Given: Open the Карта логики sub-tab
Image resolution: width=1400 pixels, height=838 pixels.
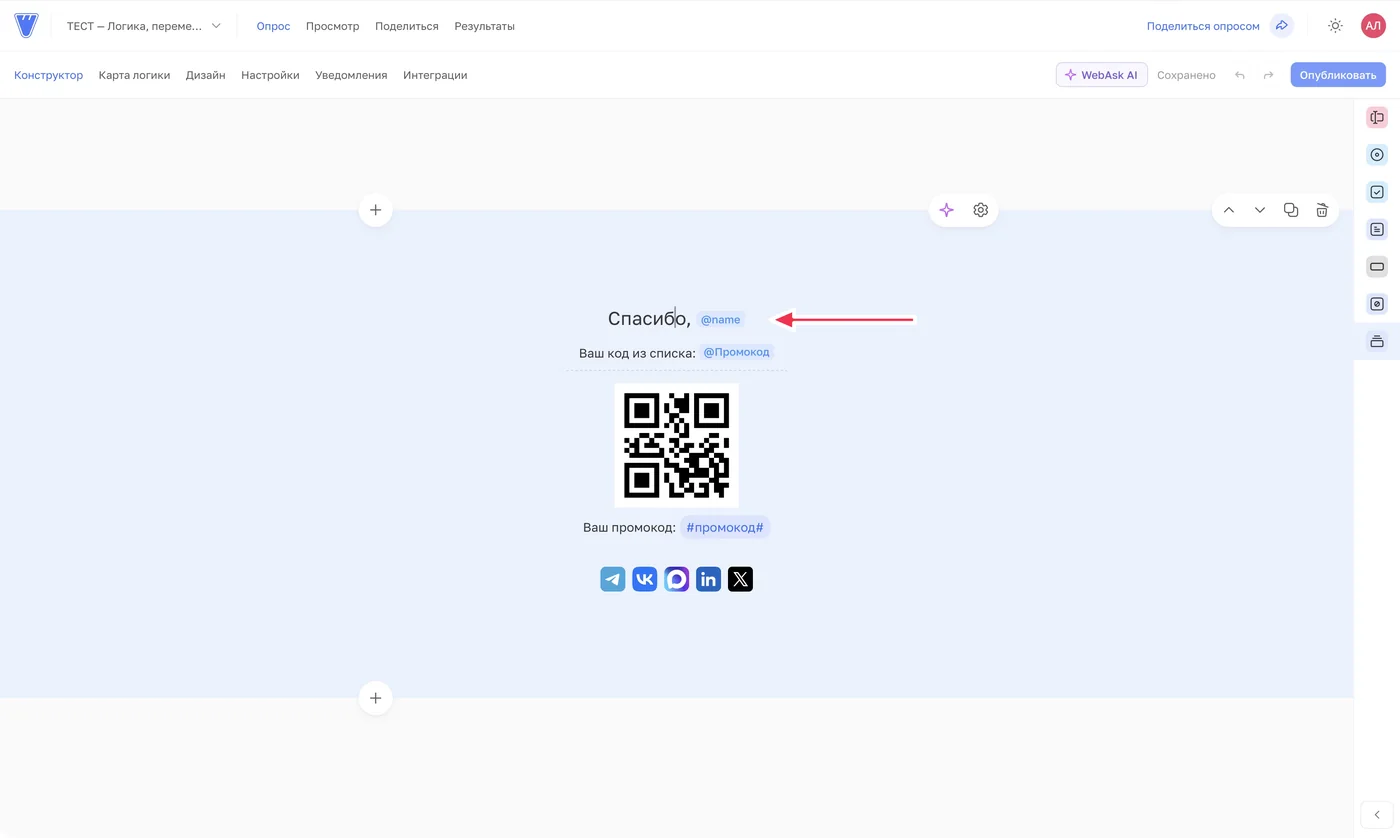Looking at the screenshot, I should click(x=134, y=75).
